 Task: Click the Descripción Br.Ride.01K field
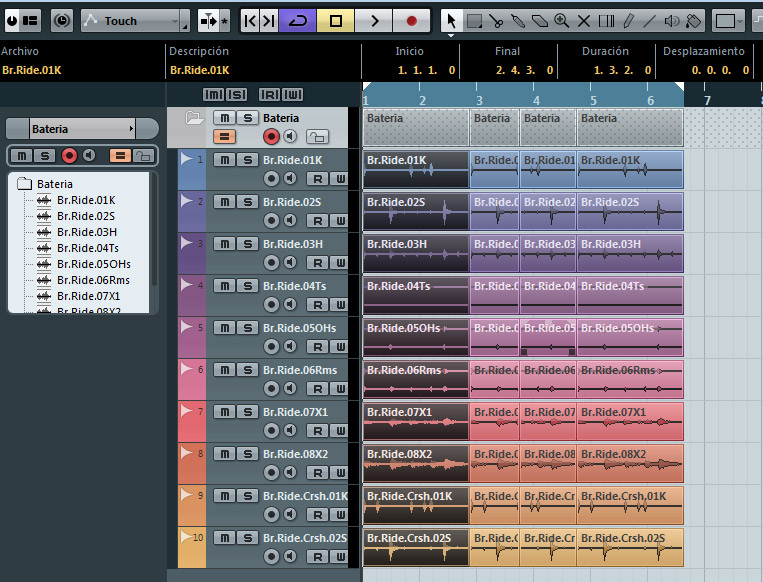click(x=200, y=70)
